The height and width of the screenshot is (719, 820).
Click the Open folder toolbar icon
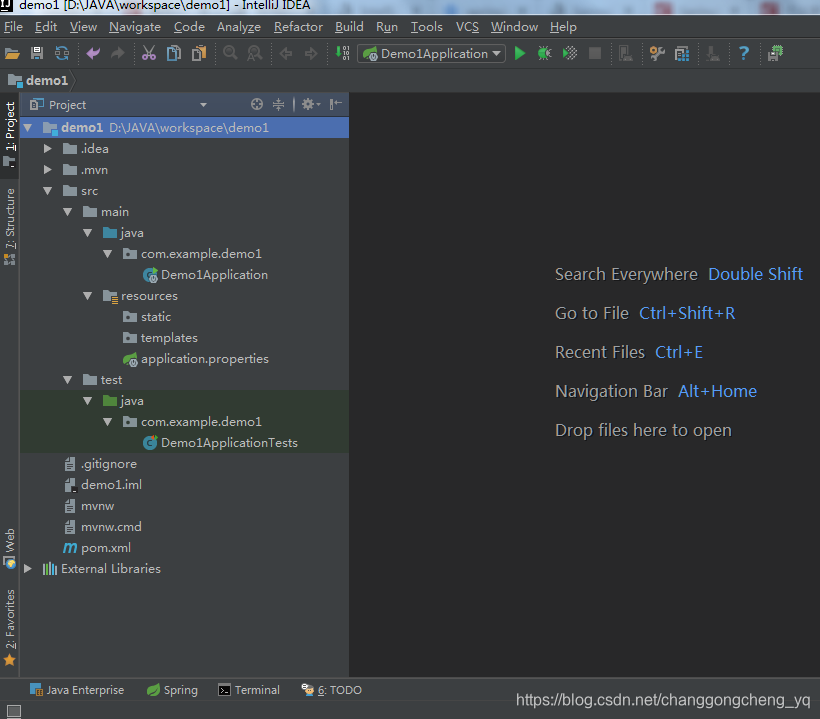click(x=12, y=53)
